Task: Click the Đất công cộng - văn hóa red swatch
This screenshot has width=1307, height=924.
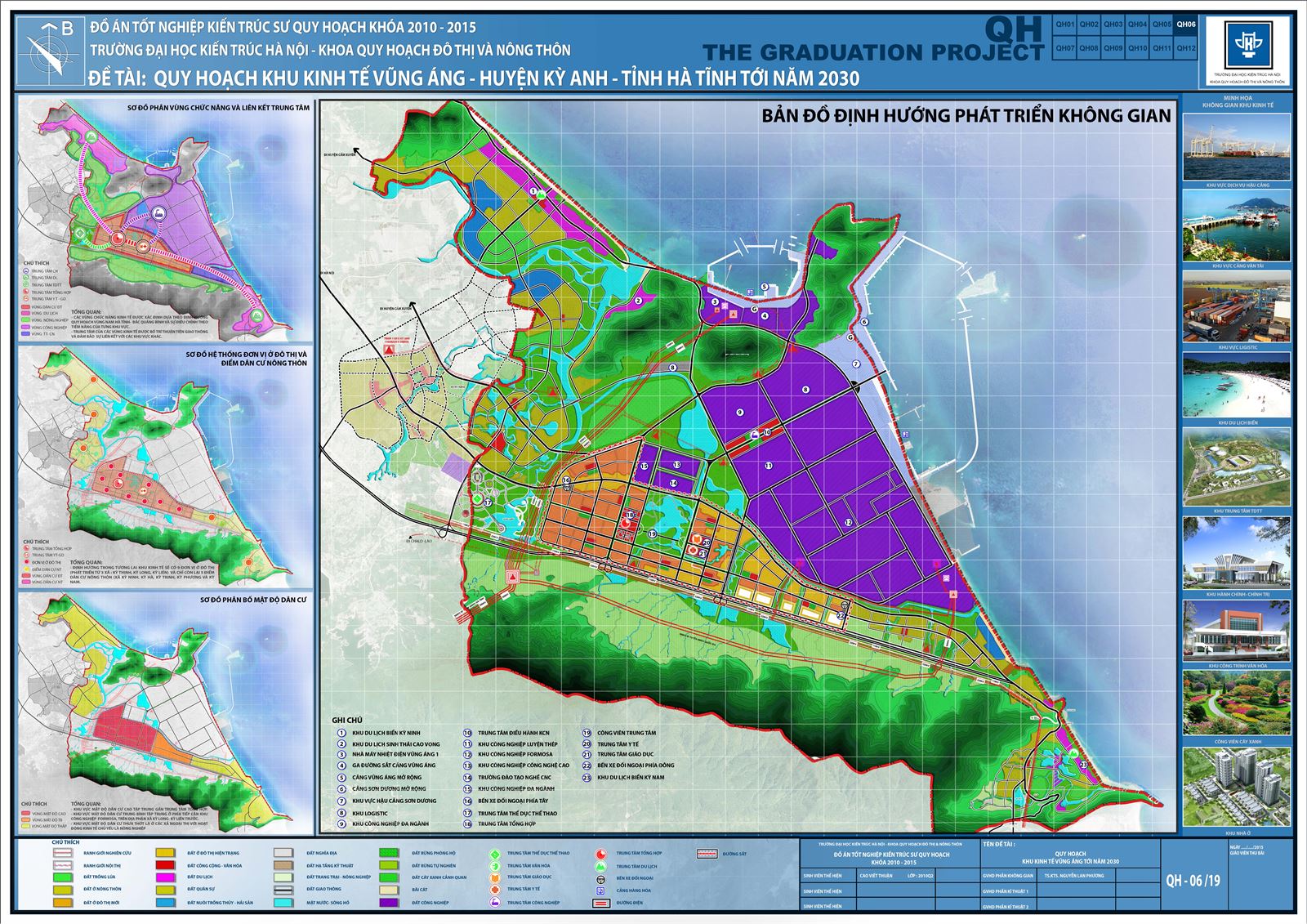Action: pos(167,865)
